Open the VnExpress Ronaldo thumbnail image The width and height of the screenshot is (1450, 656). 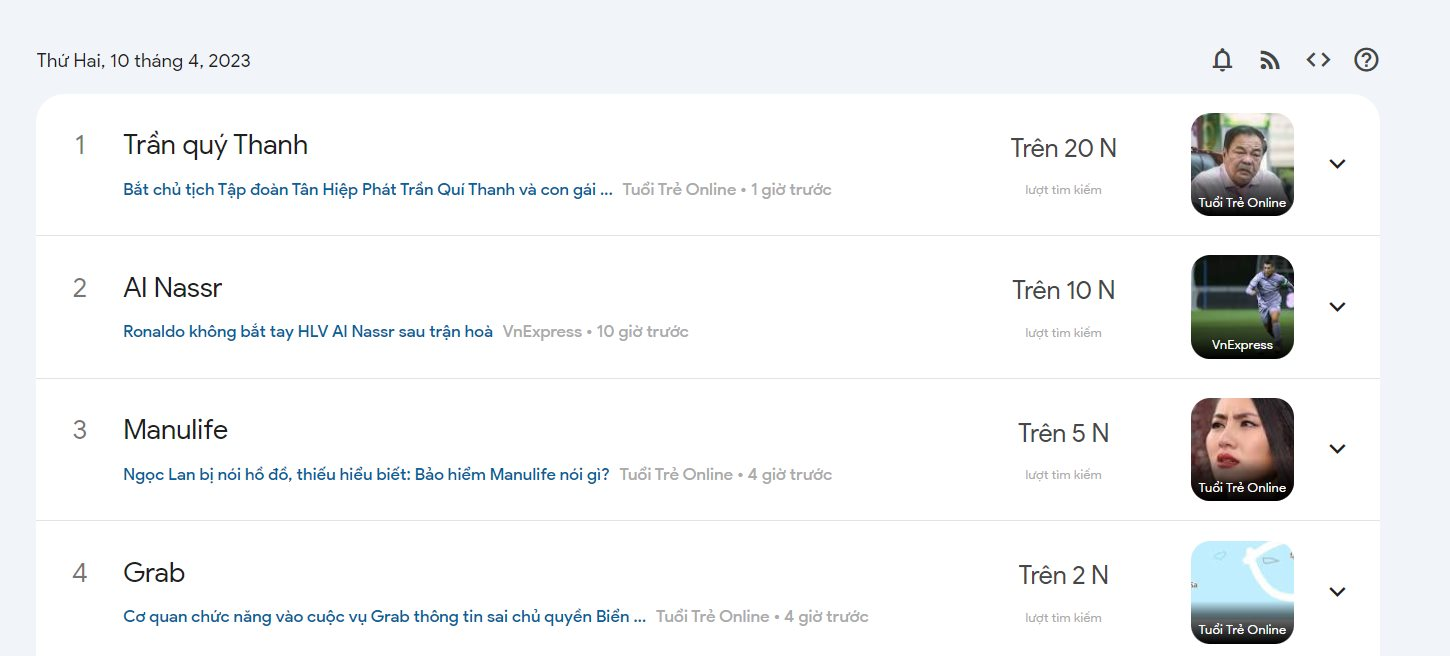1242,307
